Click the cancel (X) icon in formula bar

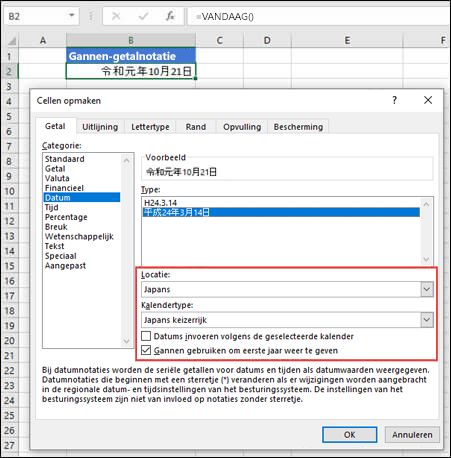coord(116,16)
